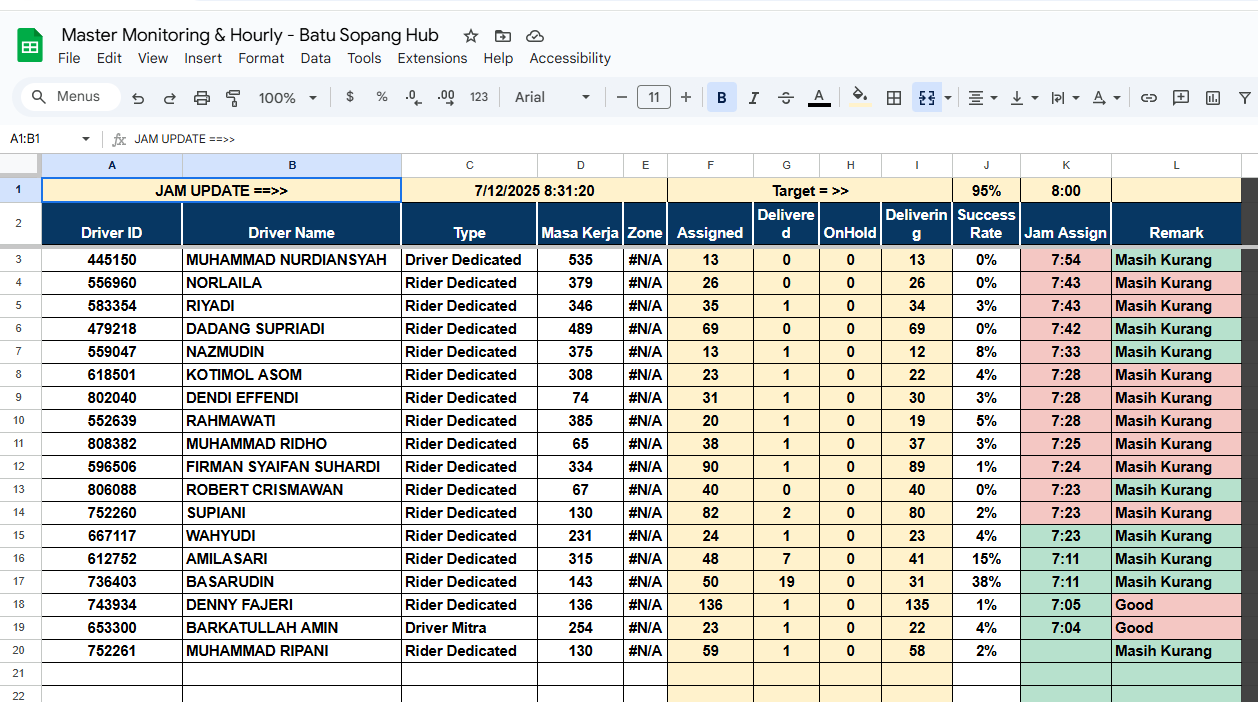Open the fill color picker
1258x702 pixels.
click(x=858, y=97)
